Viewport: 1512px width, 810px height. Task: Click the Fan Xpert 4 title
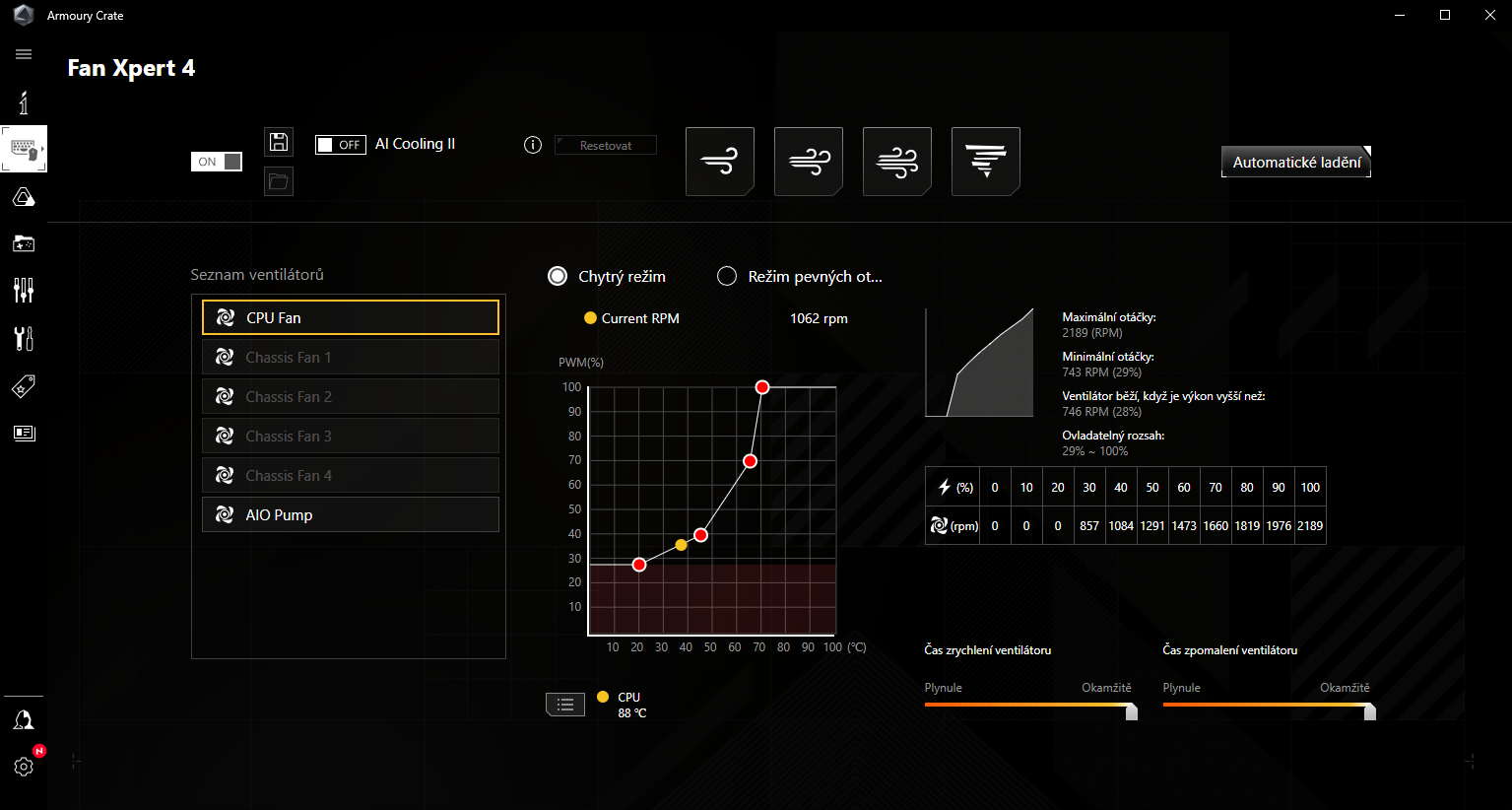(x=131, y=68)
